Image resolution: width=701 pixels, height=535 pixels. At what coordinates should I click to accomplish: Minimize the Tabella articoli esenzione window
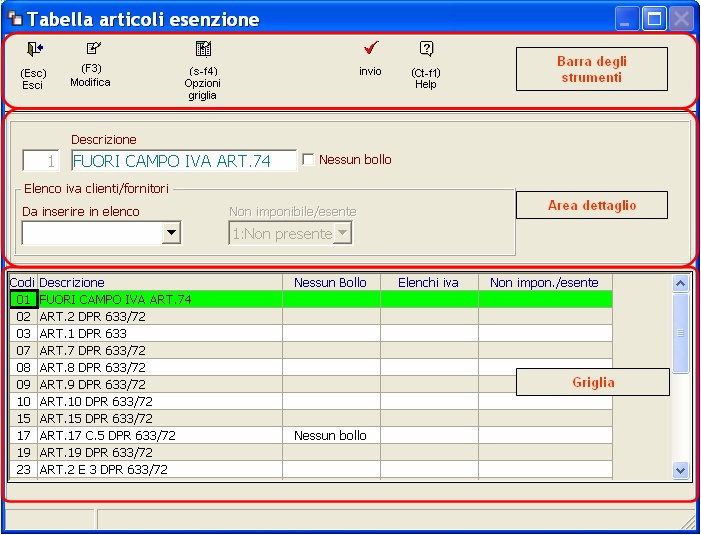pos(626,19)
